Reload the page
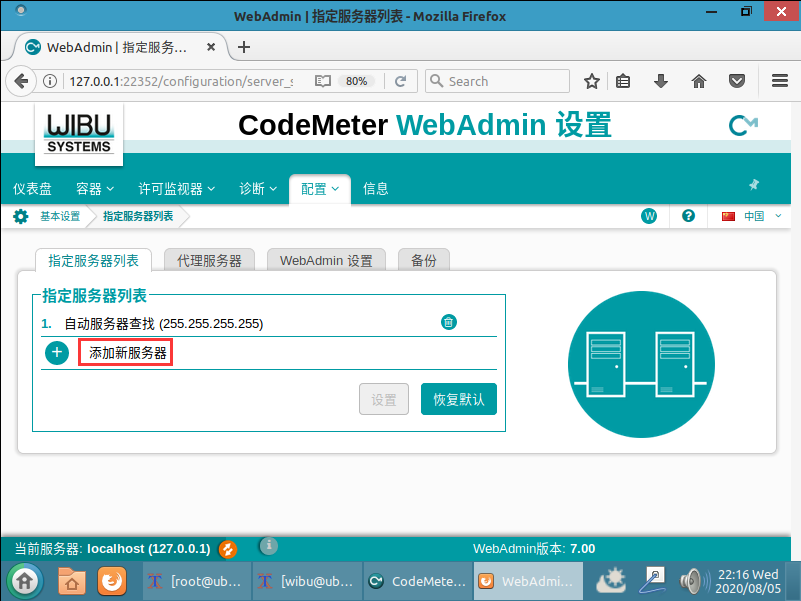 coord(400,81)
